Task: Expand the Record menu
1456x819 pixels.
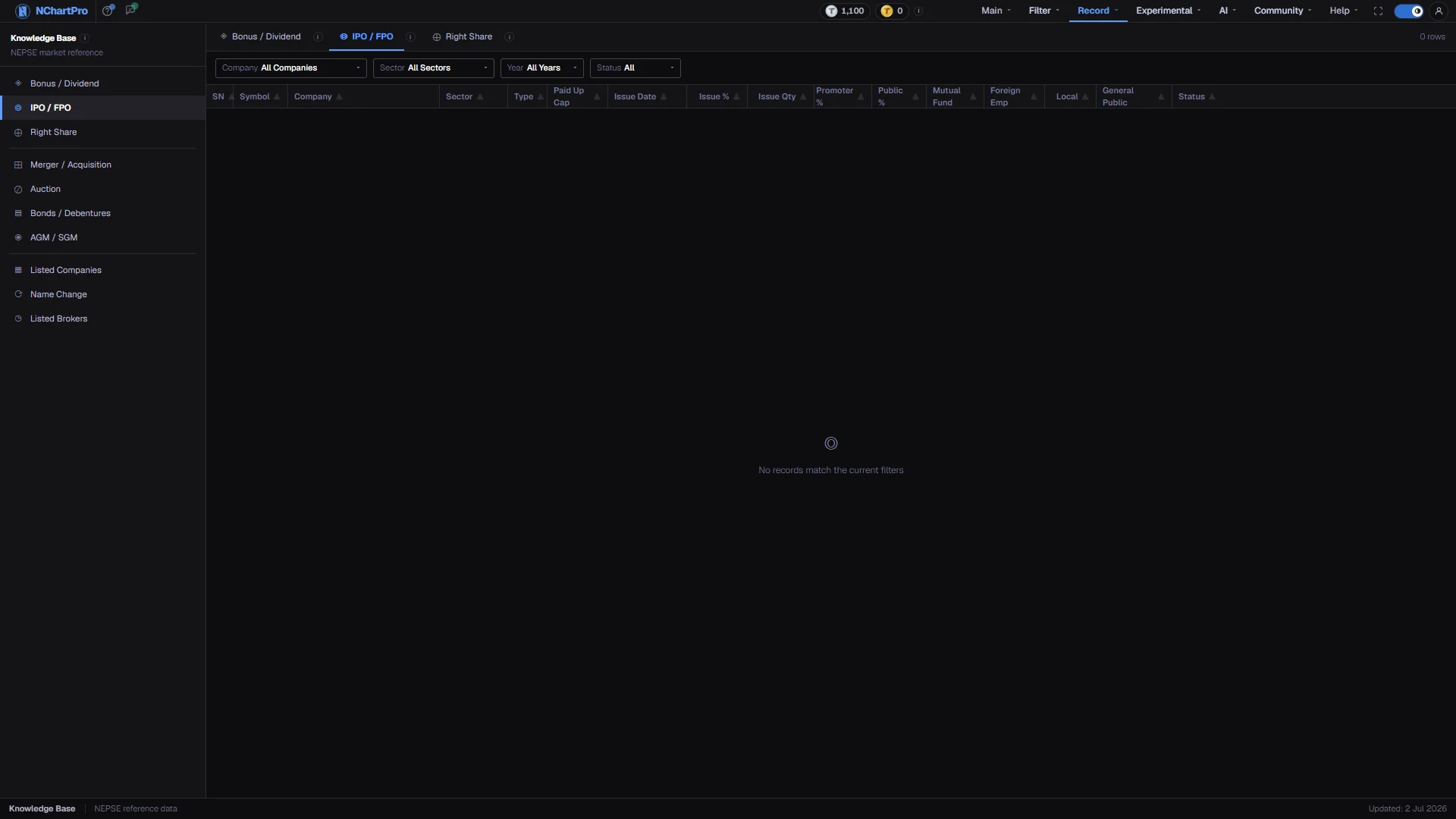Action: pos(1097,11)
